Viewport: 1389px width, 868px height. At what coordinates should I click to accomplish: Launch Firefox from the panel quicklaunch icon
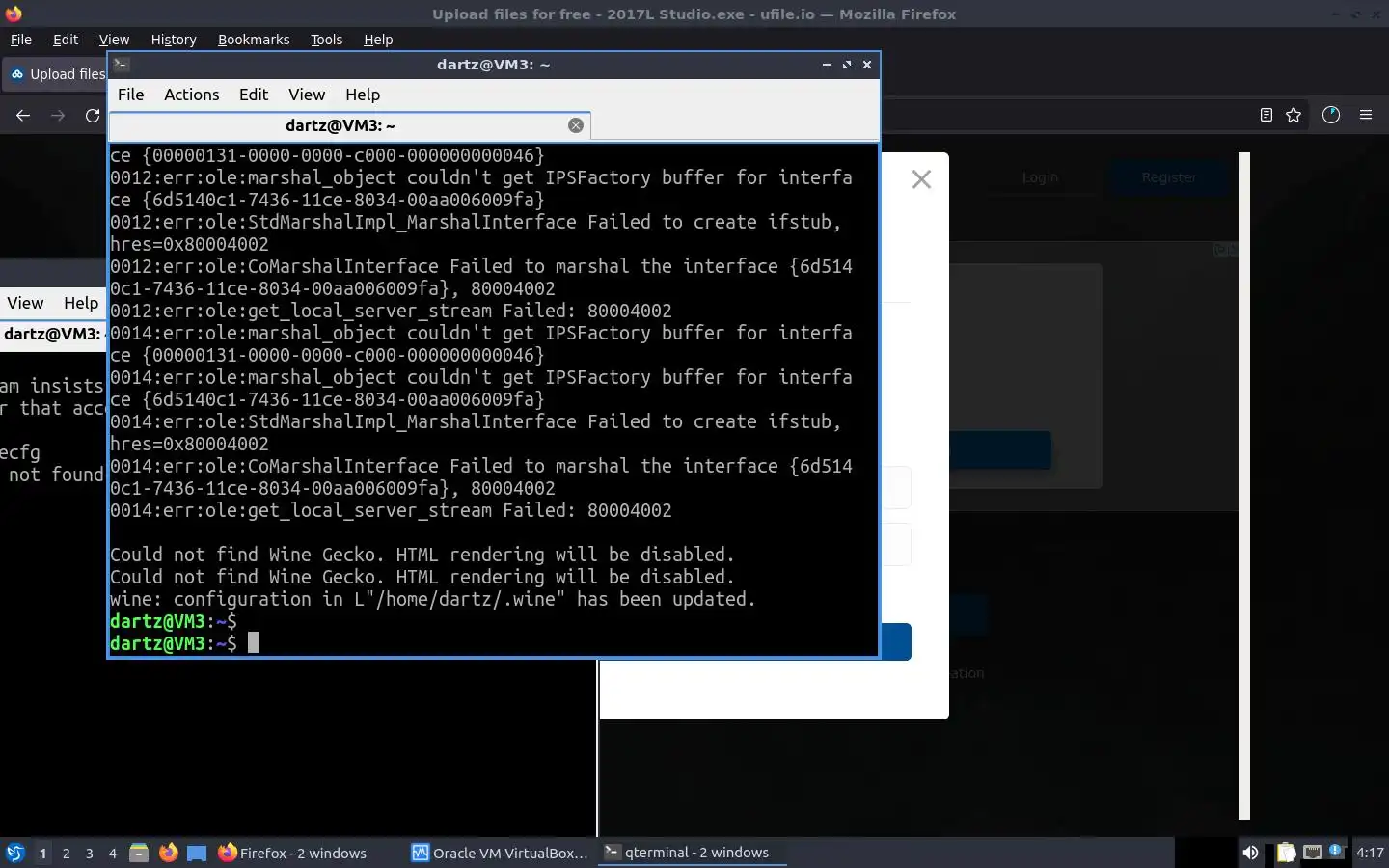pyautogui.click(x=168, y=853)
